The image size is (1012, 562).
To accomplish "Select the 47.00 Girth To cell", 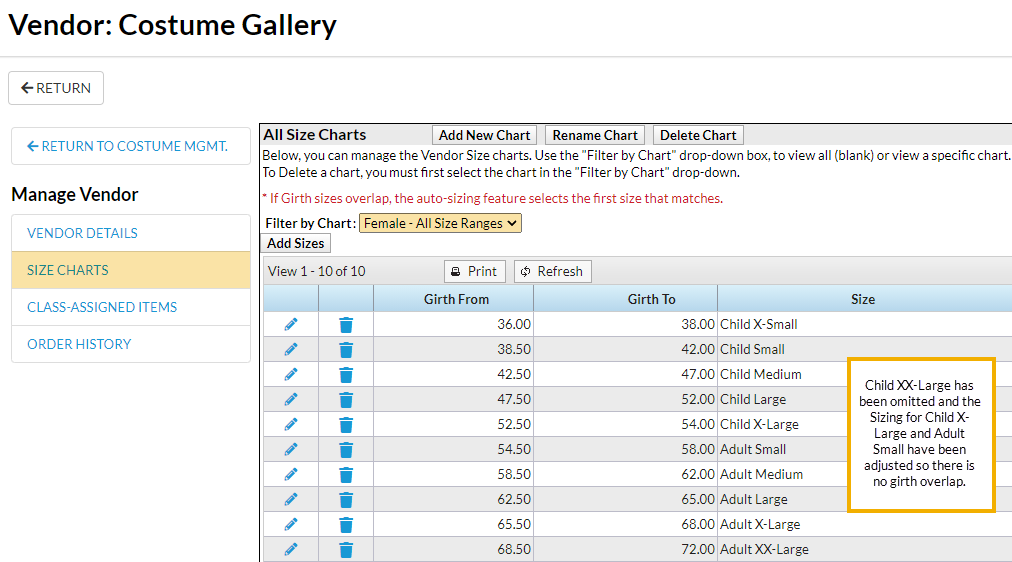I will 625,374.
